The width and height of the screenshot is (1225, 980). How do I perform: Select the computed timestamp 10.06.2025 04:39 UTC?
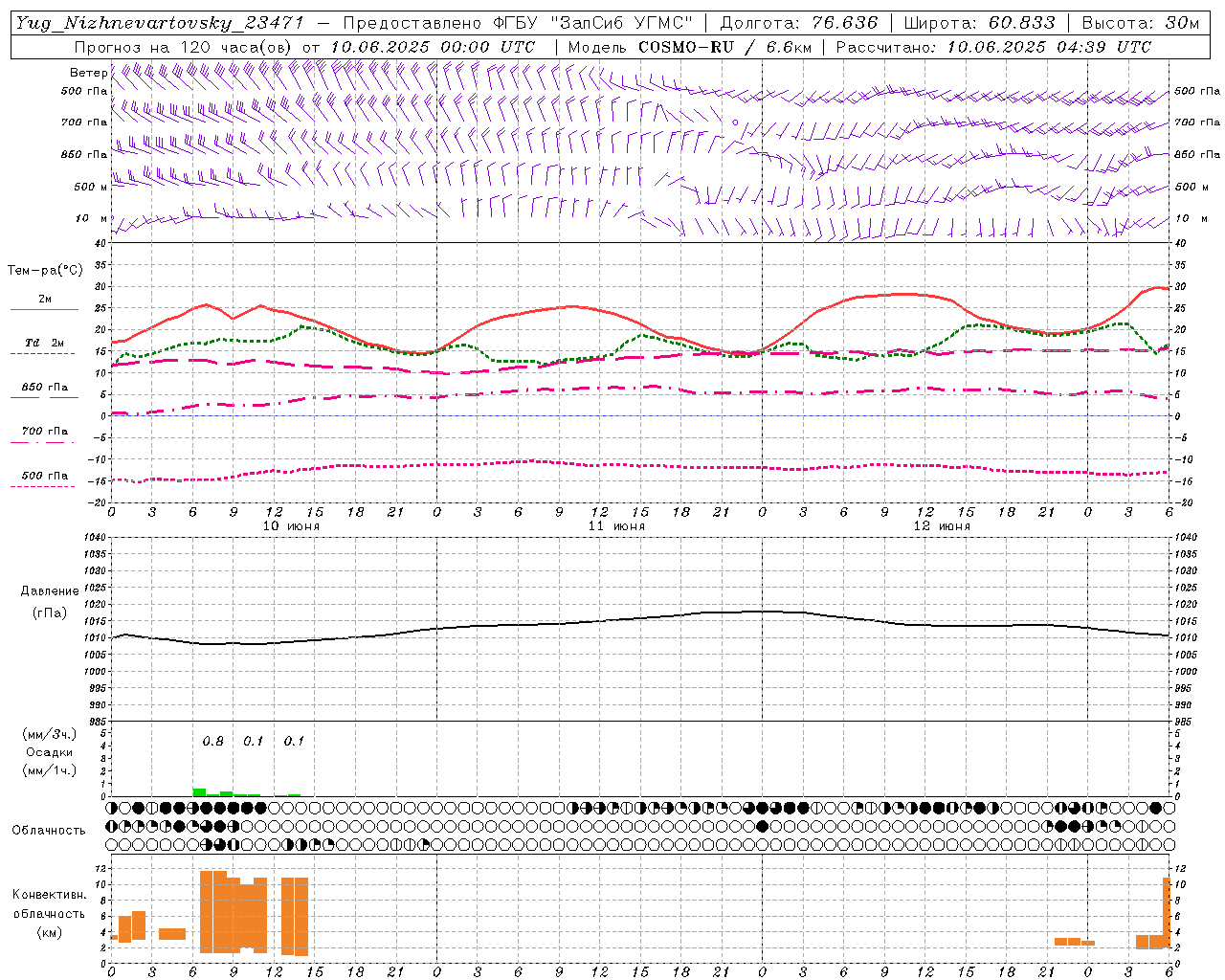(1049, 47)
